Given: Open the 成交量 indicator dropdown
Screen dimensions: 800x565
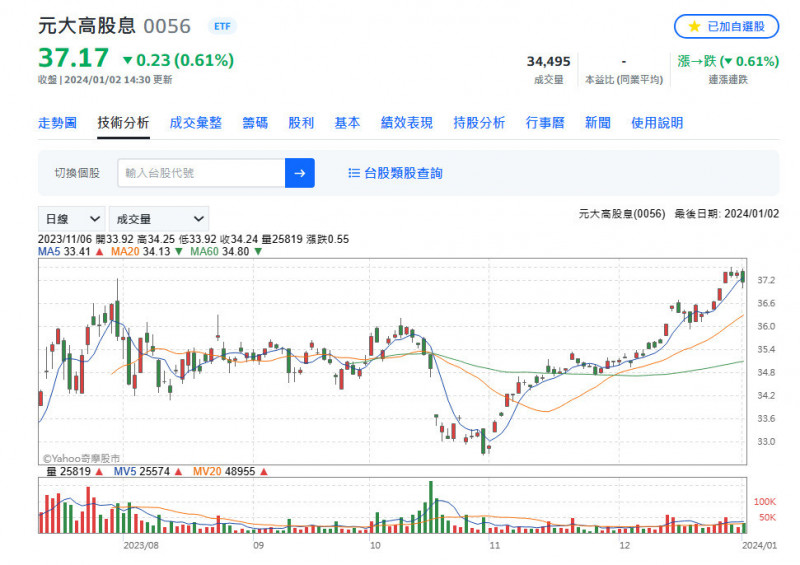Looking at the screenshot, I should coord(159,219).
